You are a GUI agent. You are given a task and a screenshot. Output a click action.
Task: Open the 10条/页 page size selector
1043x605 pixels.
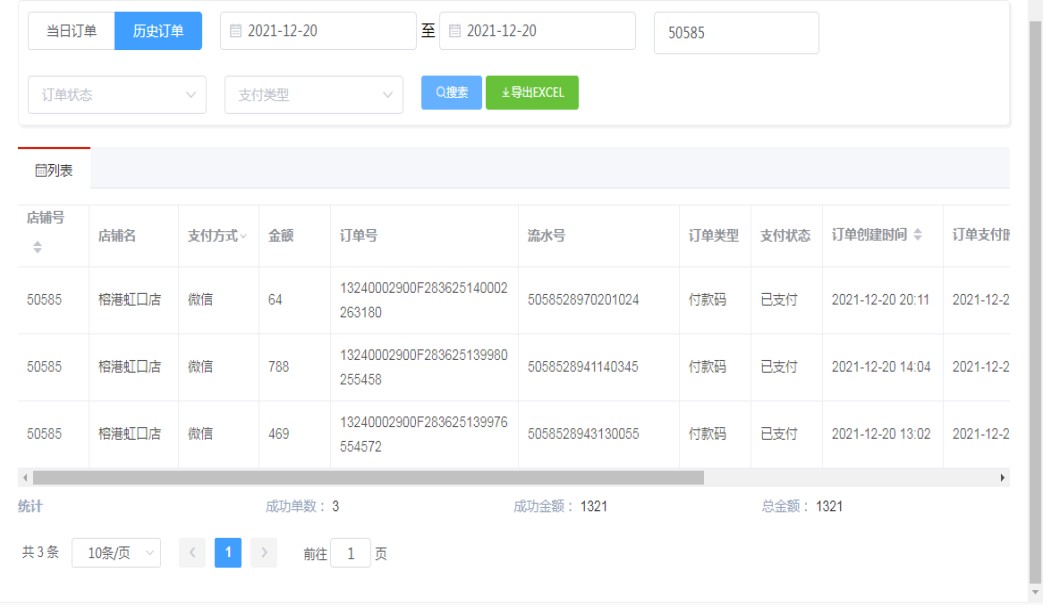coord(116,553)
